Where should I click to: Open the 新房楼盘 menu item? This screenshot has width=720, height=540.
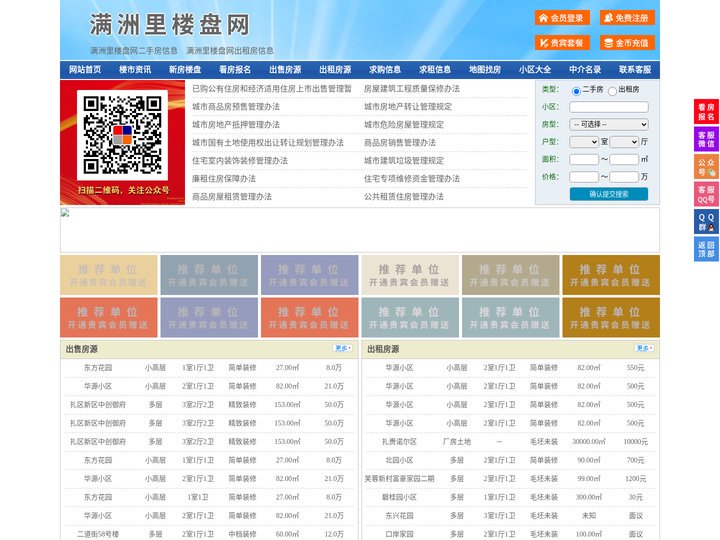pos(185,70)
